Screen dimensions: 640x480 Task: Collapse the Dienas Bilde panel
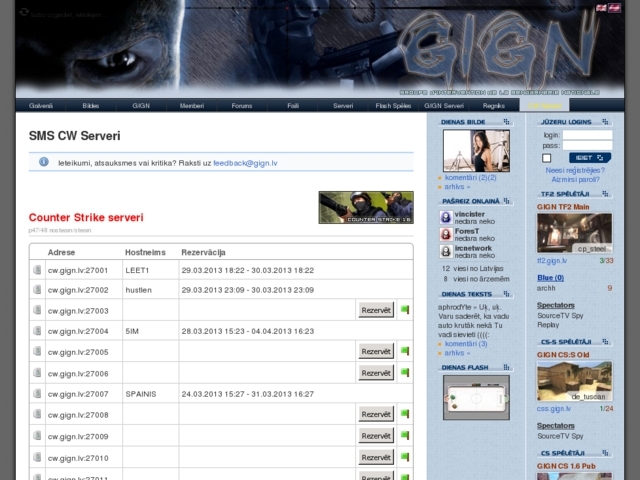[x=506, y=121]
